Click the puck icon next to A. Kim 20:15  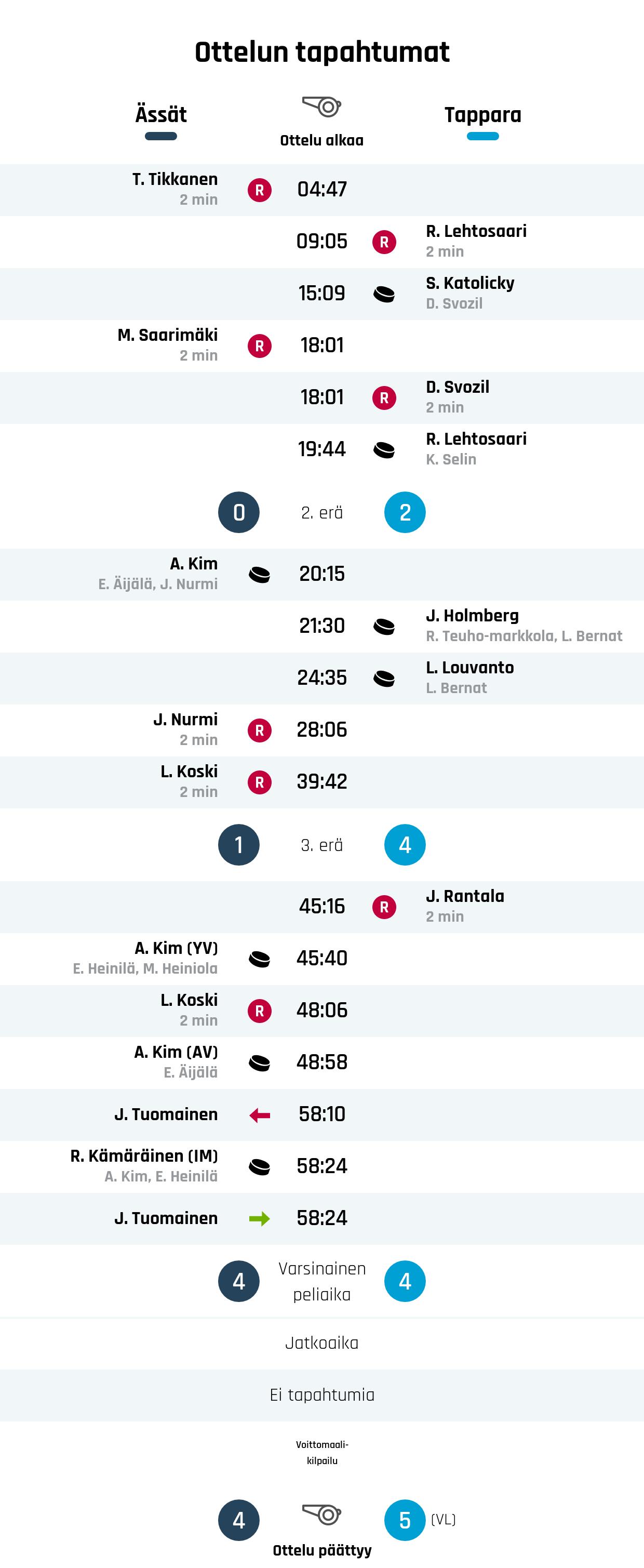(x=259, y=575)
